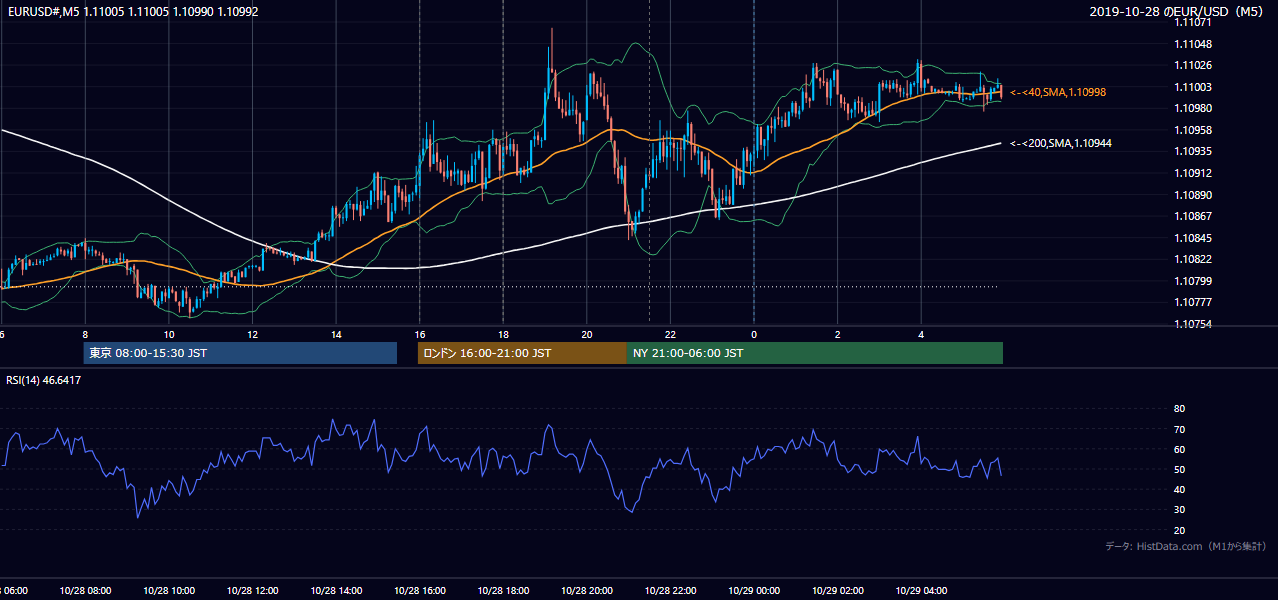Viewport: 1278px width, 600px height.
Task: Click price axis label 1.10958
Action: (1194, 131)
